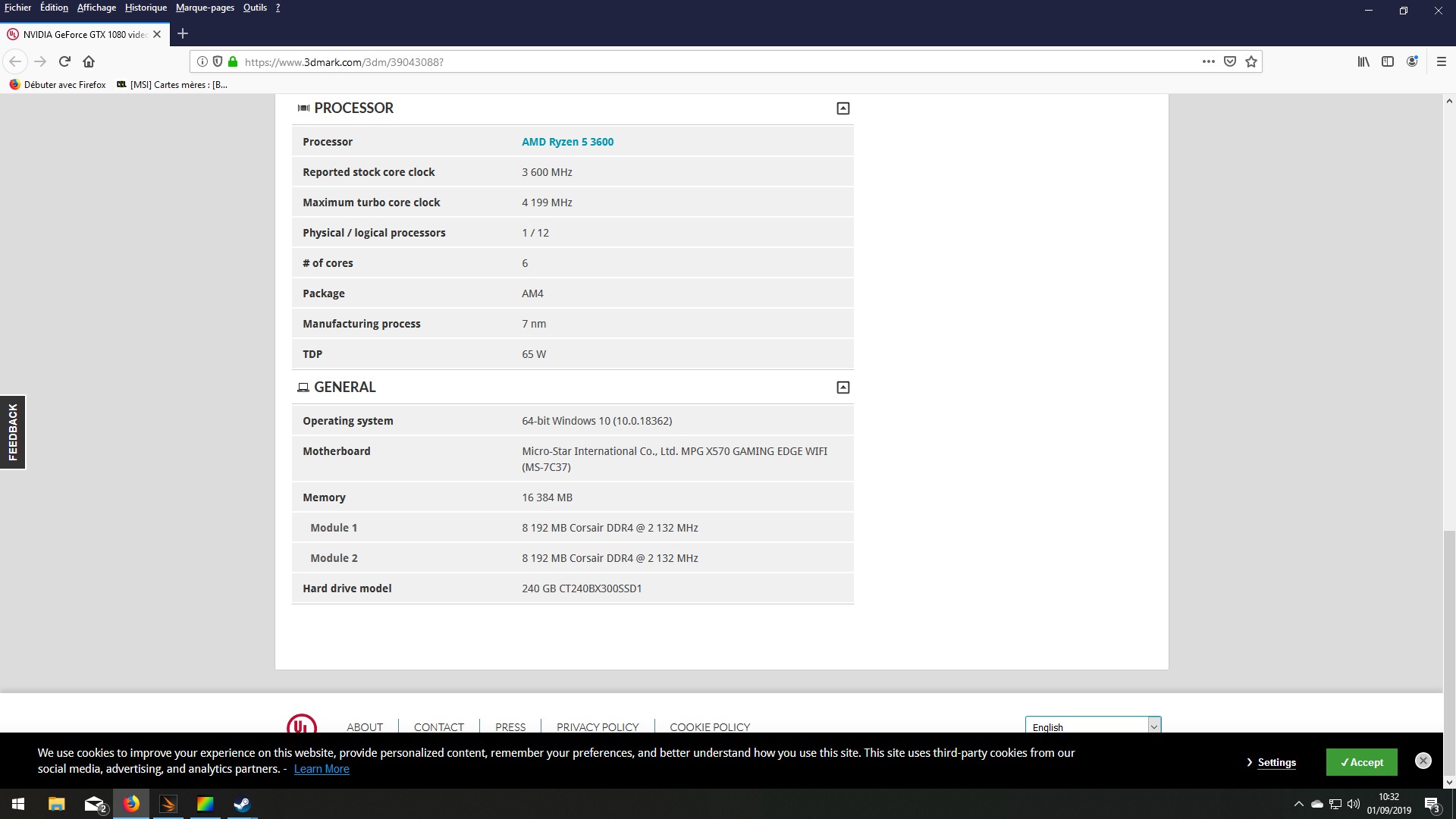Expand cookie Settings chevron link
Image resolution: width=1456 pixels, height=819 pixels.
pos(1272,762)
